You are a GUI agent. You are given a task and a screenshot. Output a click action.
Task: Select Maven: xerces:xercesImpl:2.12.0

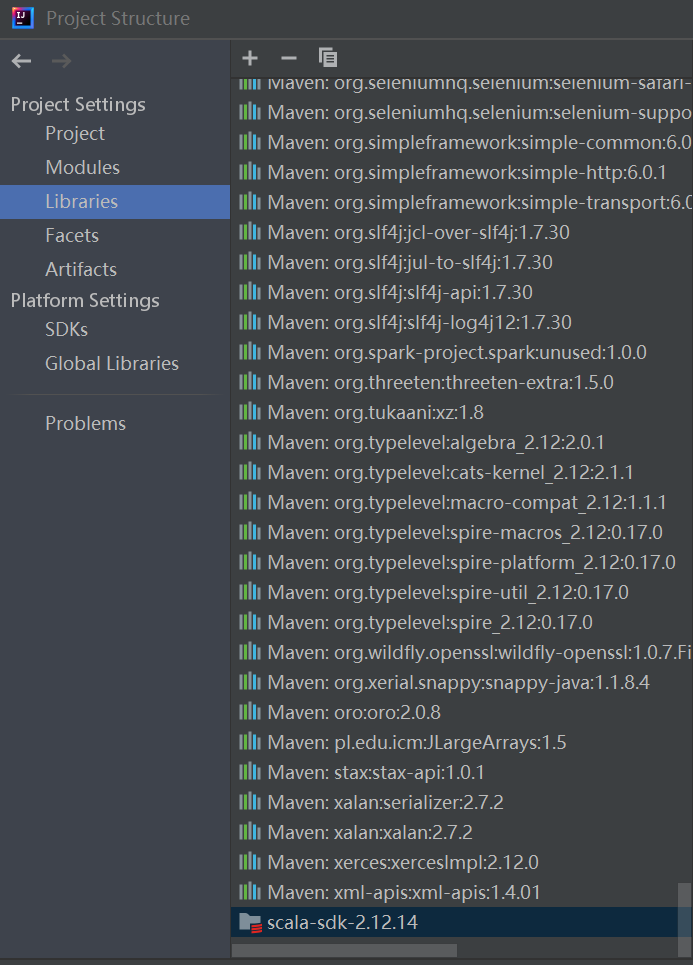click(x=462, y=862)
